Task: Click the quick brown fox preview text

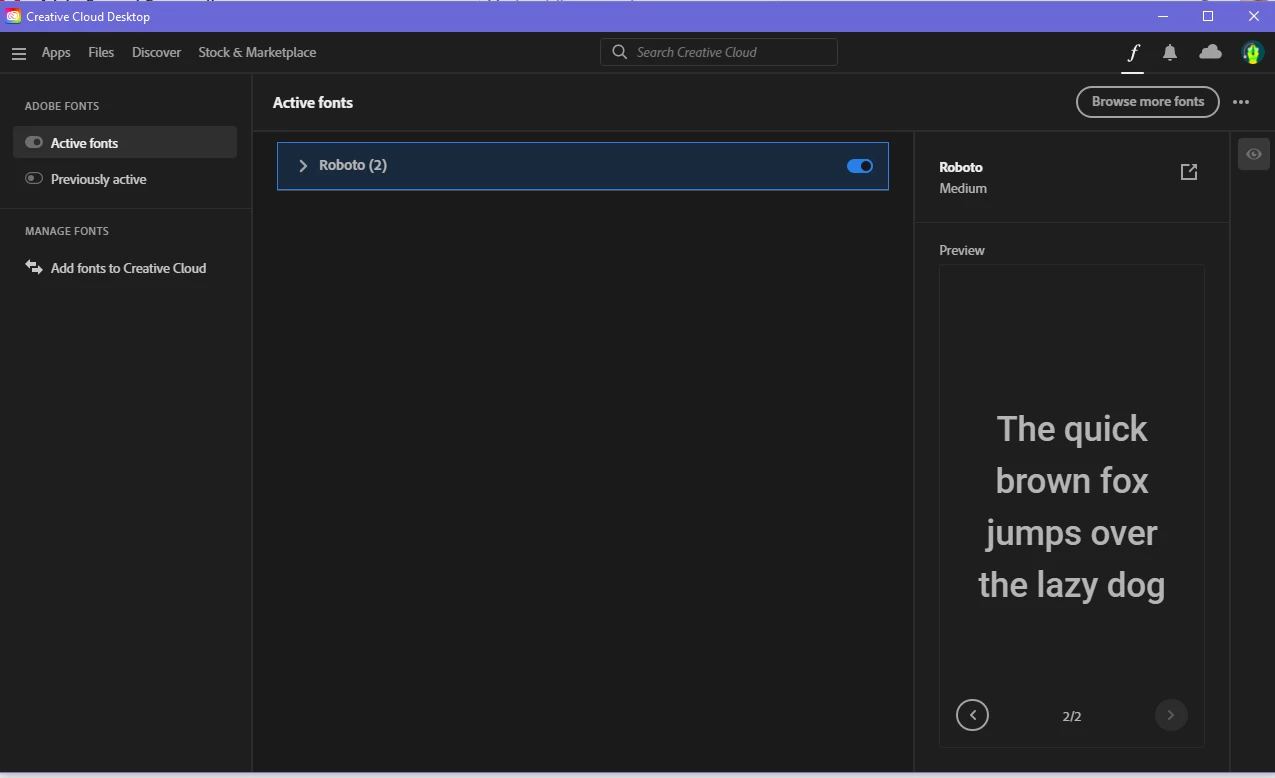Action: point(1072,507)
